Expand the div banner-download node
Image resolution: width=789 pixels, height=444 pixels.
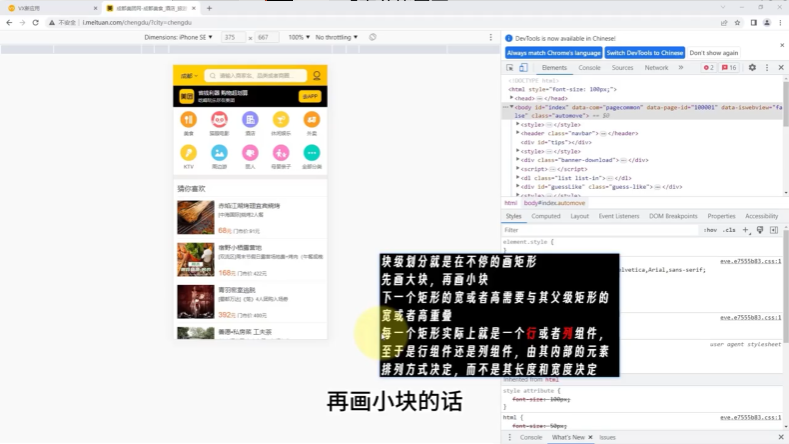pyautogui.click(x=518, y=160)
